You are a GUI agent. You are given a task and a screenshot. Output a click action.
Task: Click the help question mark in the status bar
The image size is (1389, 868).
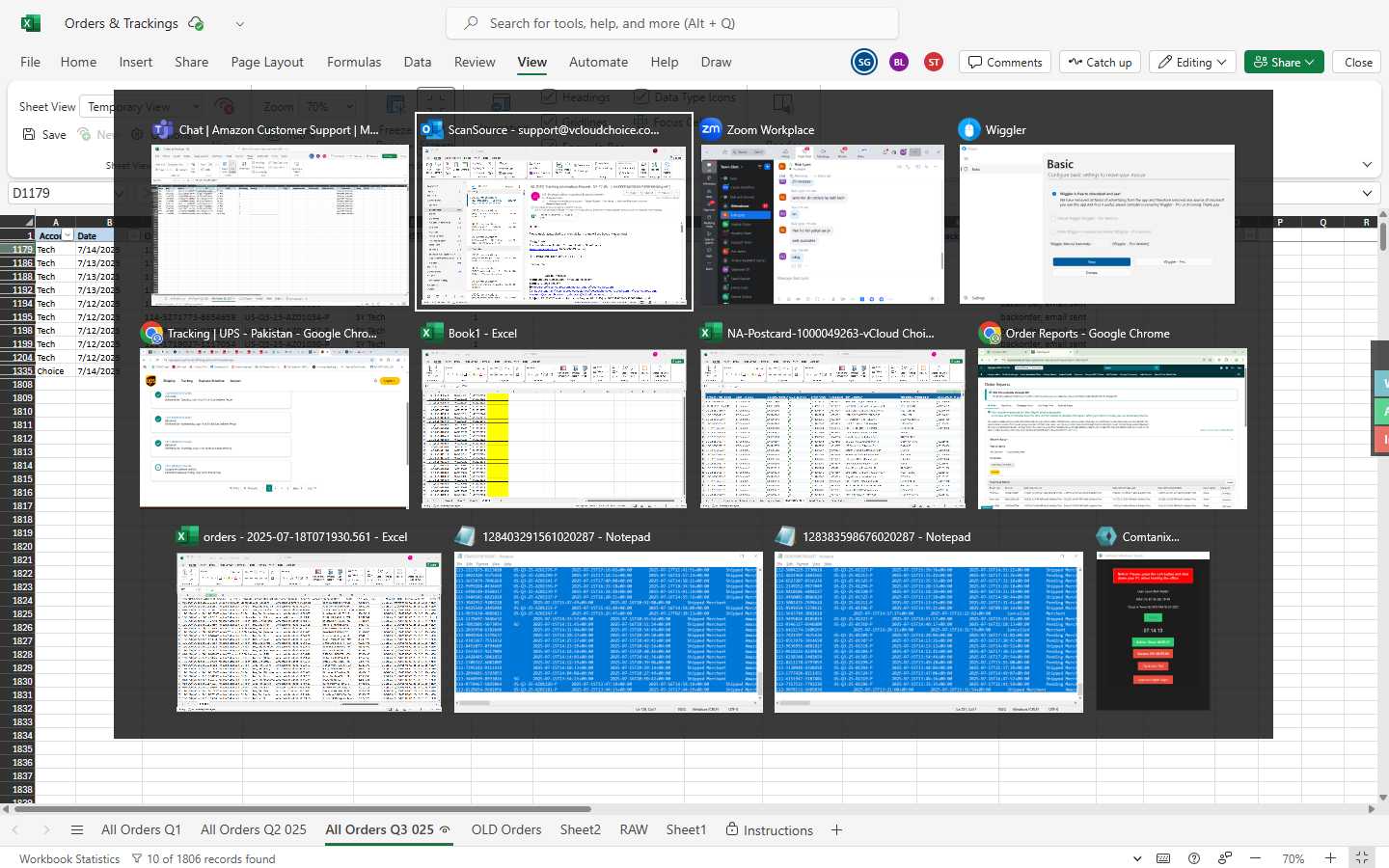click(1194, 858)
